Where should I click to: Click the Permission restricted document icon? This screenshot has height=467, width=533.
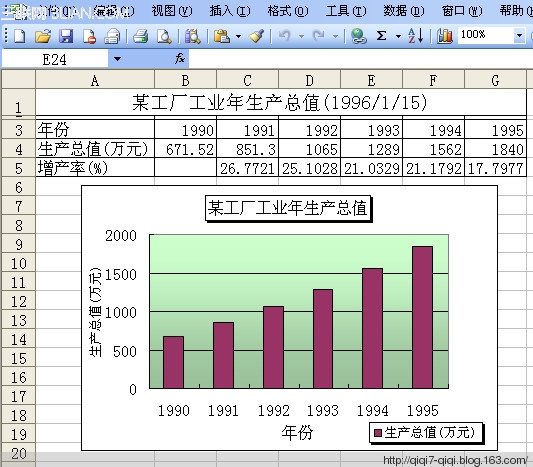tap(89, 36)
